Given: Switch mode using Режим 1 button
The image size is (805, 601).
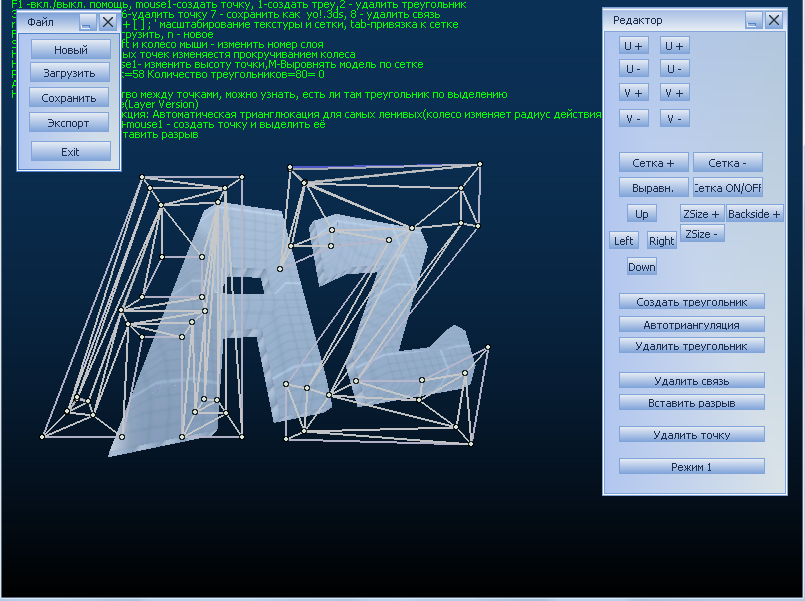Looking at the screenshot, I should coord(691,467).
